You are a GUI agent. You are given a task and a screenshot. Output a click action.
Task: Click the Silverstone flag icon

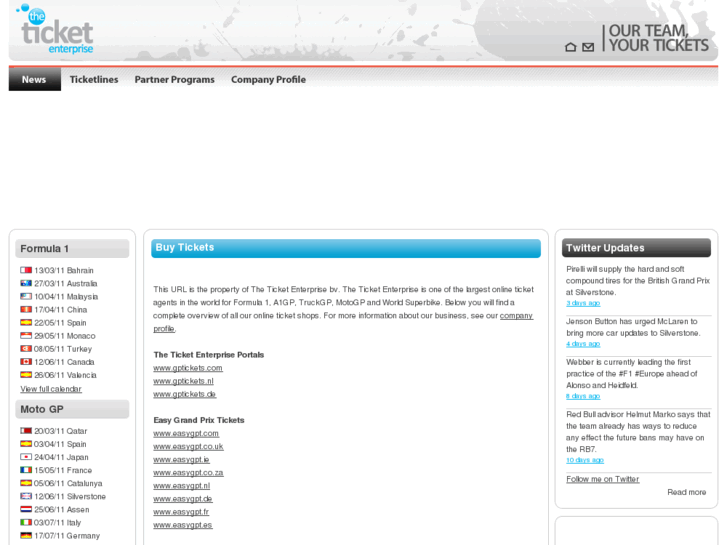point(26,496)
